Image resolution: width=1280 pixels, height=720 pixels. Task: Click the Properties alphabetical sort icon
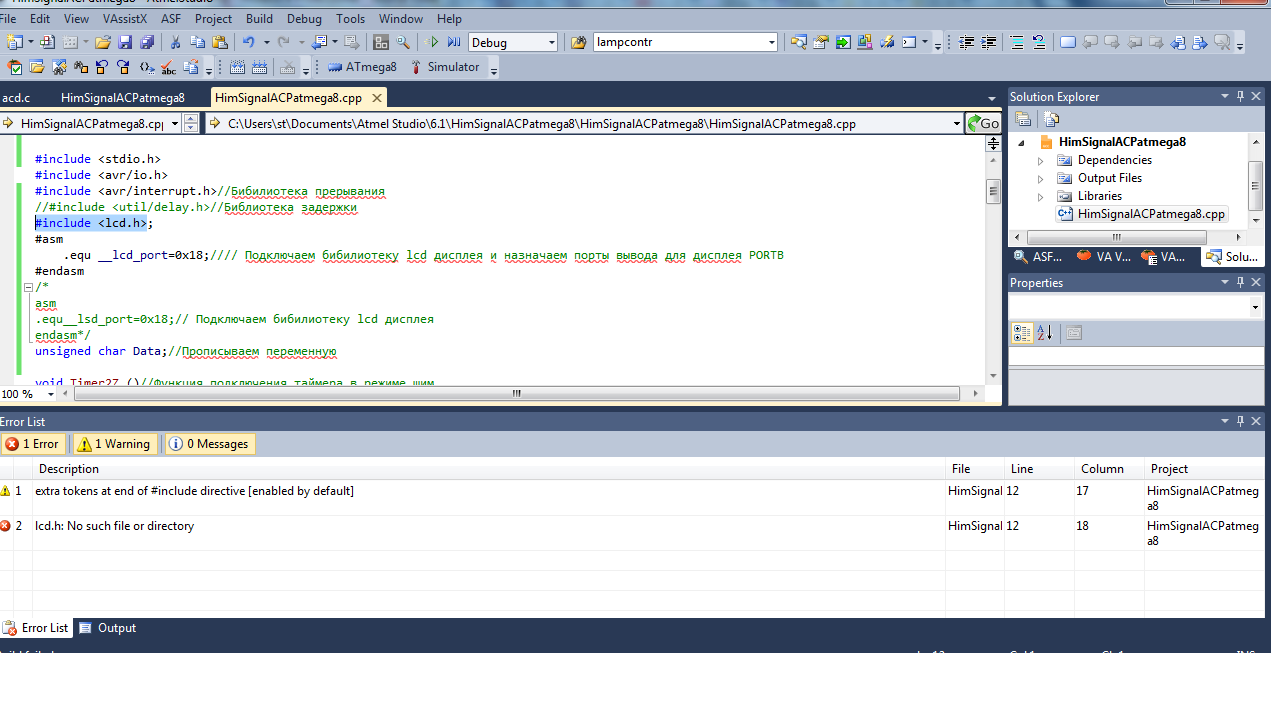click(x=1044, y=333)
